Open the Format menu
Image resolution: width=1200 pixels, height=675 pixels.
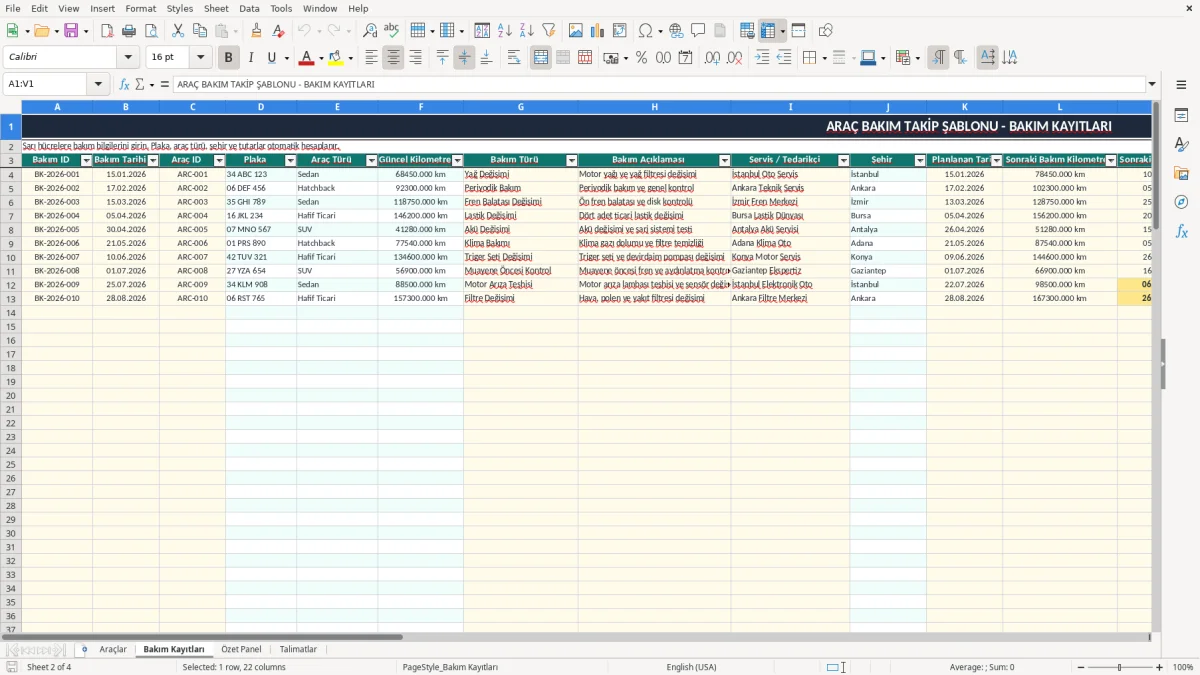[x=140, y=8]
